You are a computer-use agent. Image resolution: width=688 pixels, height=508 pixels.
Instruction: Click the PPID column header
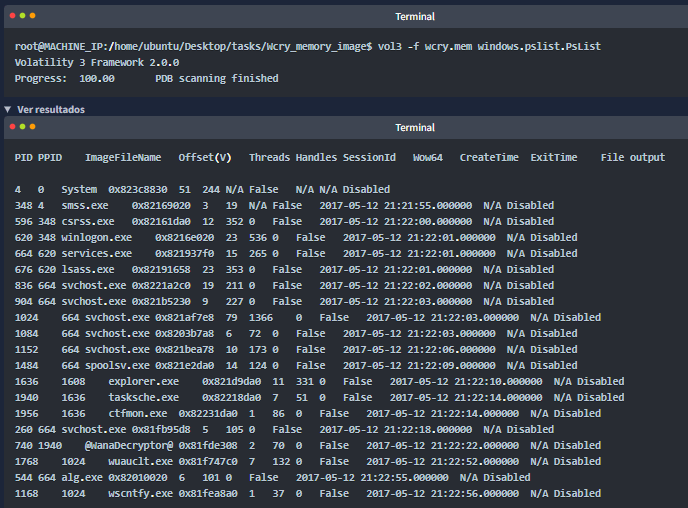[50, 157]
